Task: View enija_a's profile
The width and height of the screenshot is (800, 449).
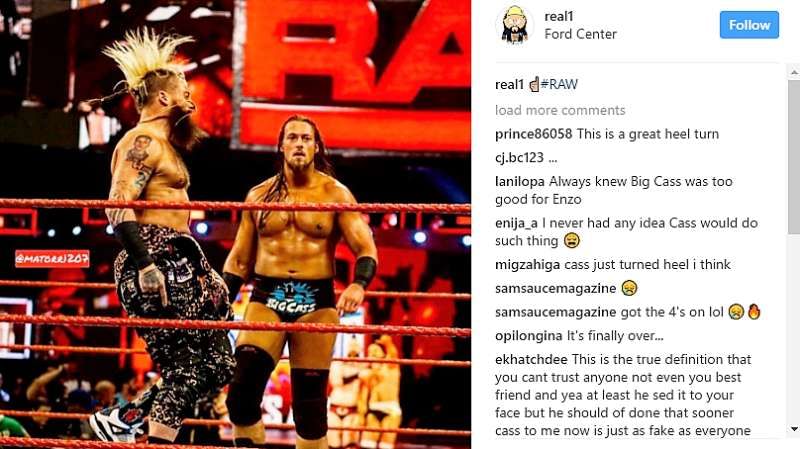Action: 516,223
